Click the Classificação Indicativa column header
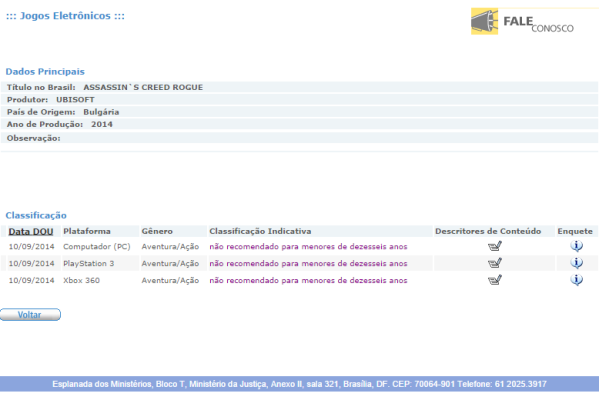The image size is (599, 400). pyautogui.click(x=260, y=231)
